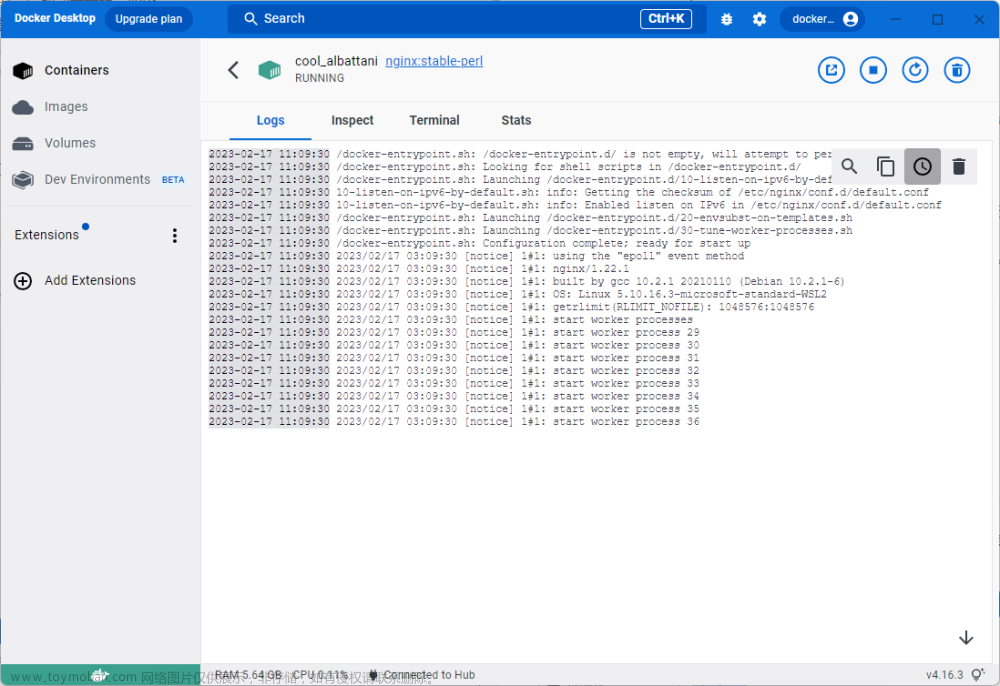This screenshot has width=1000, height=686.
Task: Go back using the left chevron
Action: click(233, 70)
